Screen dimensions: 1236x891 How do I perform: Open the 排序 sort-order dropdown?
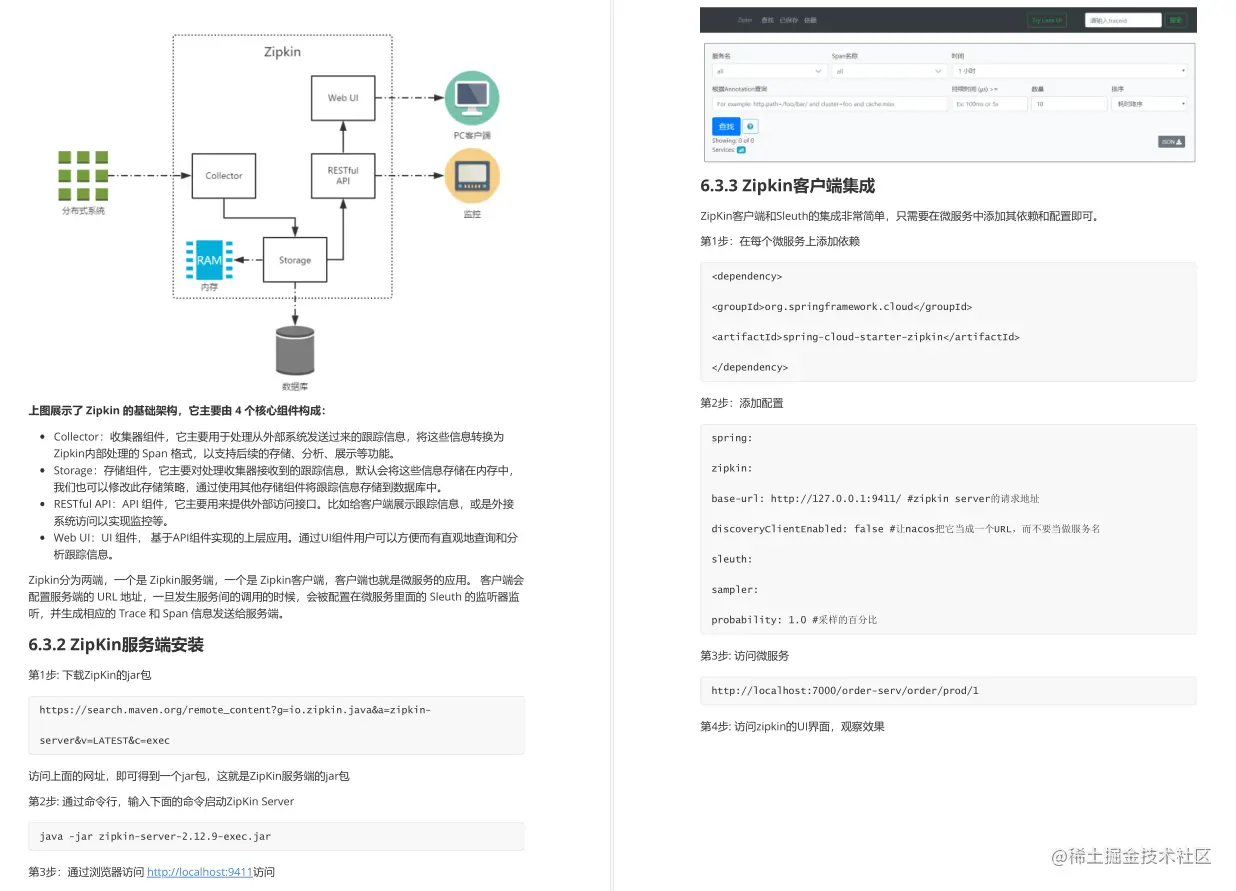point(1149,103)
